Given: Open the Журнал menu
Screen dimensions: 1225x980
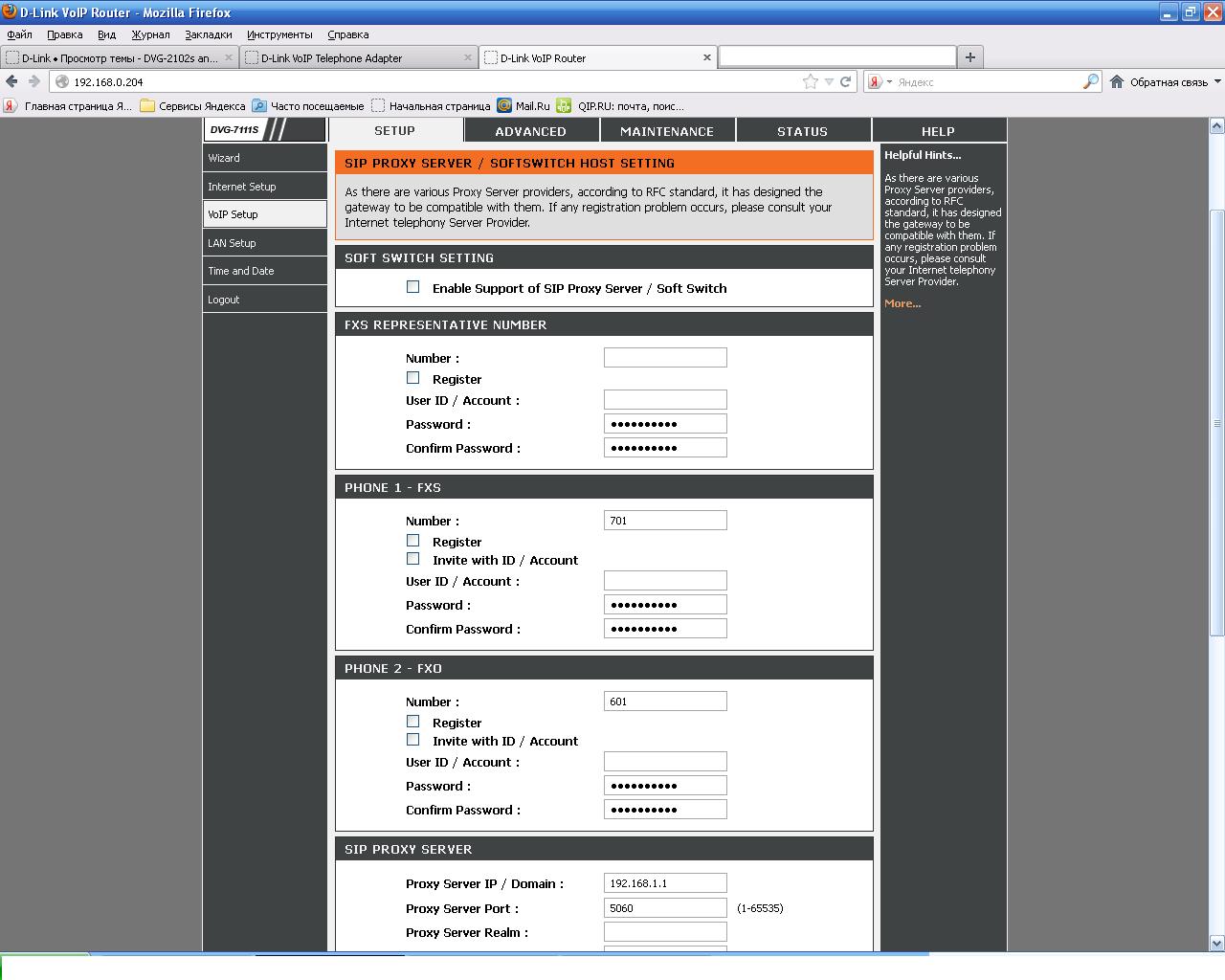Looking at the screenshot, I should [150, 34].
